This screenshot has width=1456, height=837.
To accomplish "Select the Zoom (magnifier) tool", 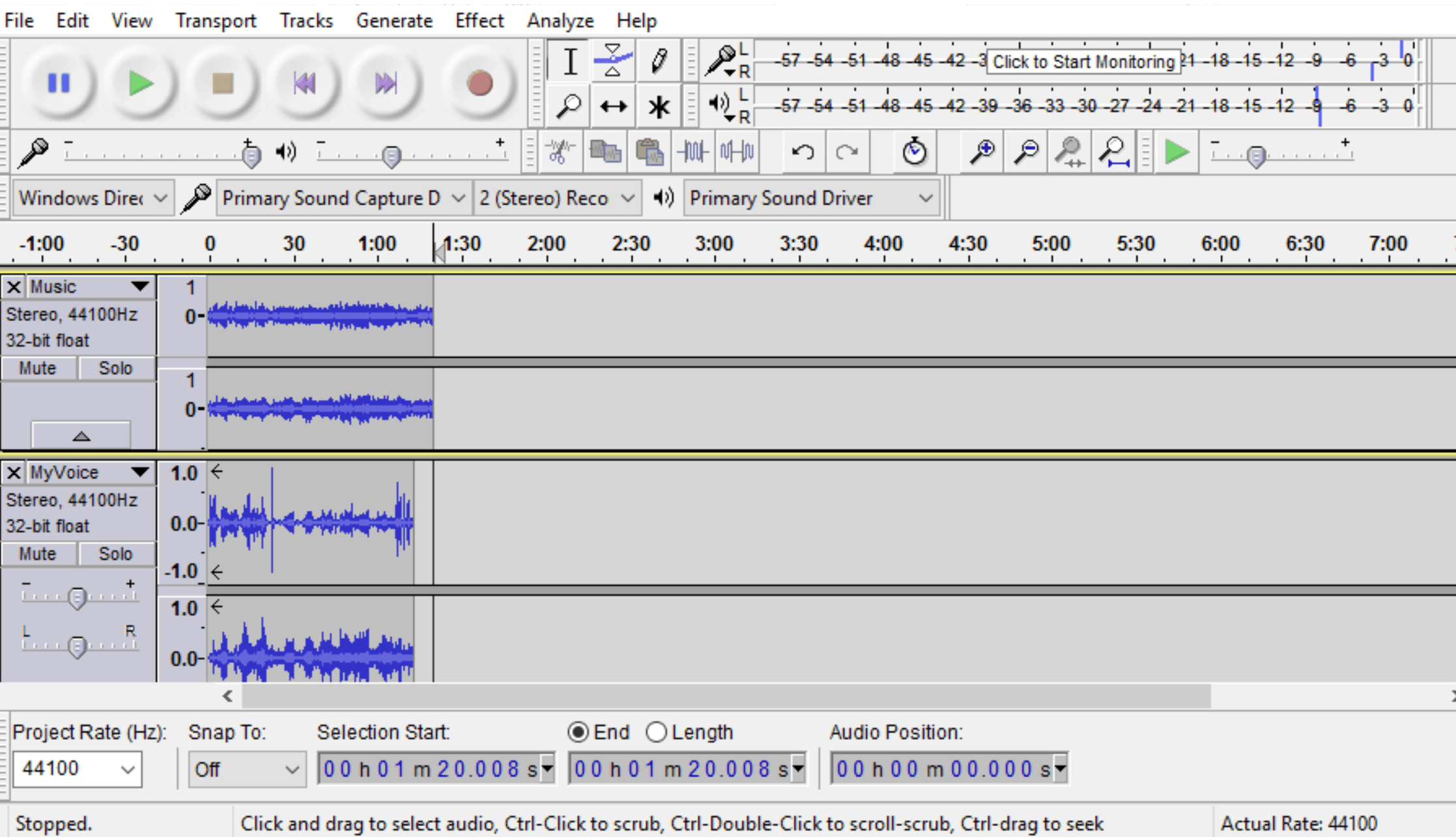I will [569, 106].
